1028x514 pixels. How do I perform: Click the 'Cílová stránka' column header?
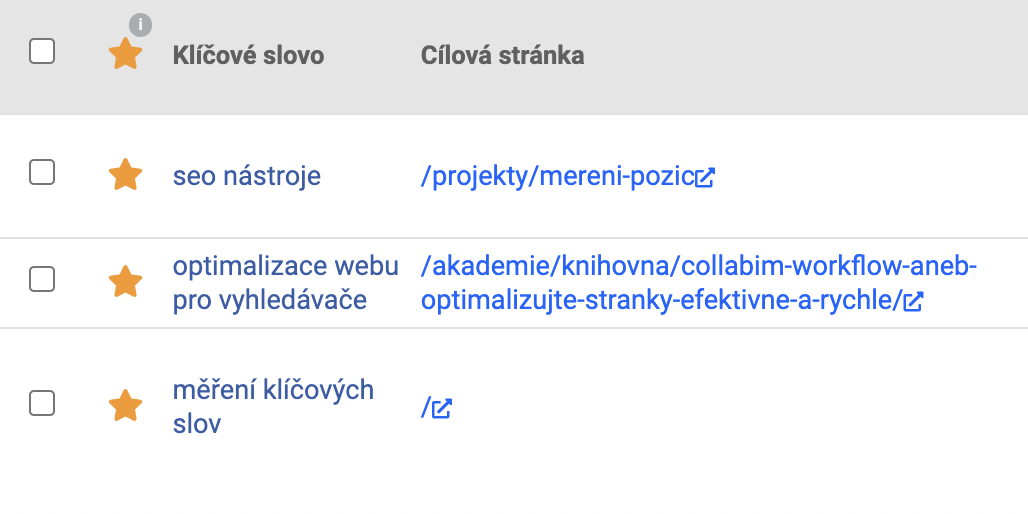click(502, 56)
